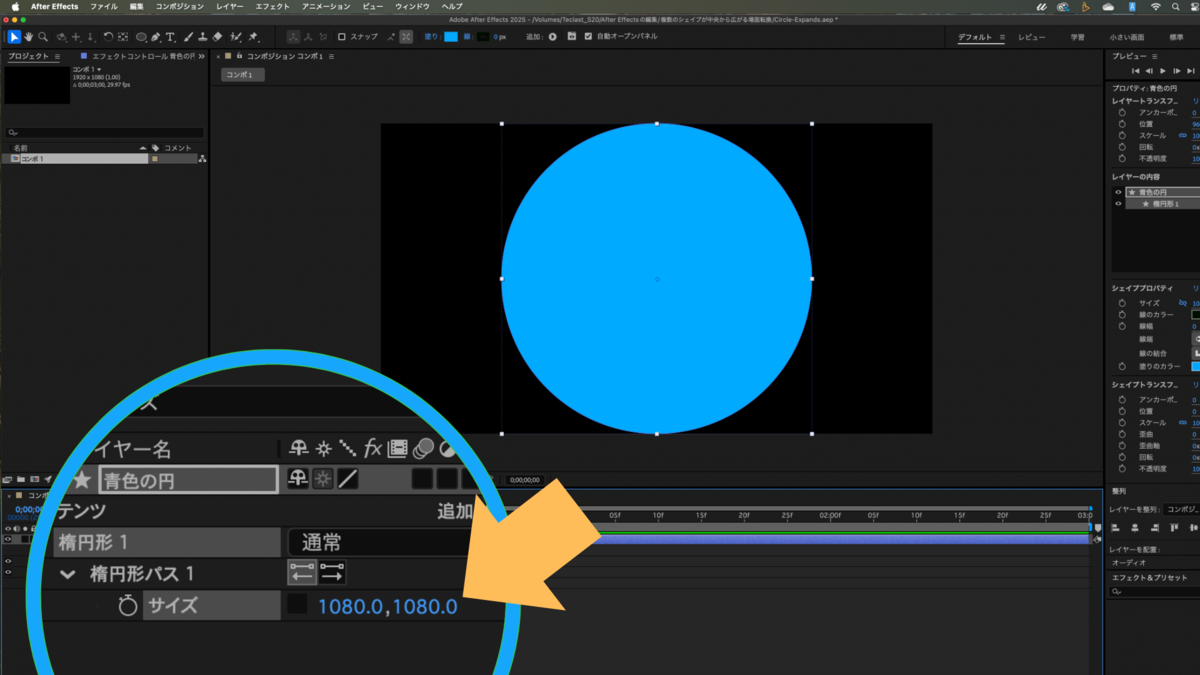Click the project panel search field

pos(105,132)
